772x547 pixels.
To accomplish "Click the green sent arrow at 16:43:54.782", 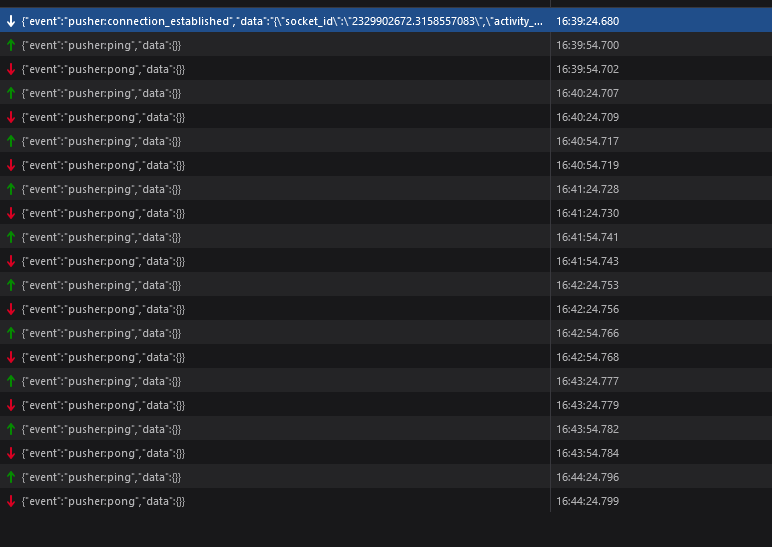I will coord(11,429).
